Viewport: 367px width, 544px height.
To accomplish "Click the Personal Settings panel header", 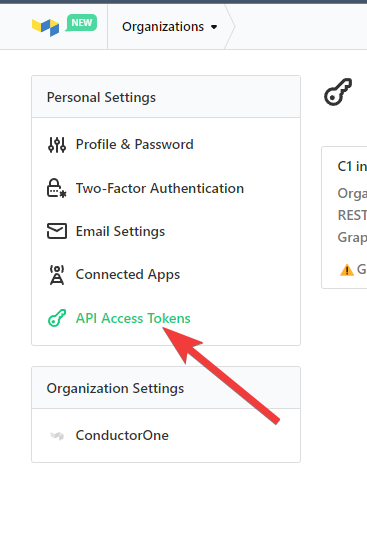I will pos(166,97).
